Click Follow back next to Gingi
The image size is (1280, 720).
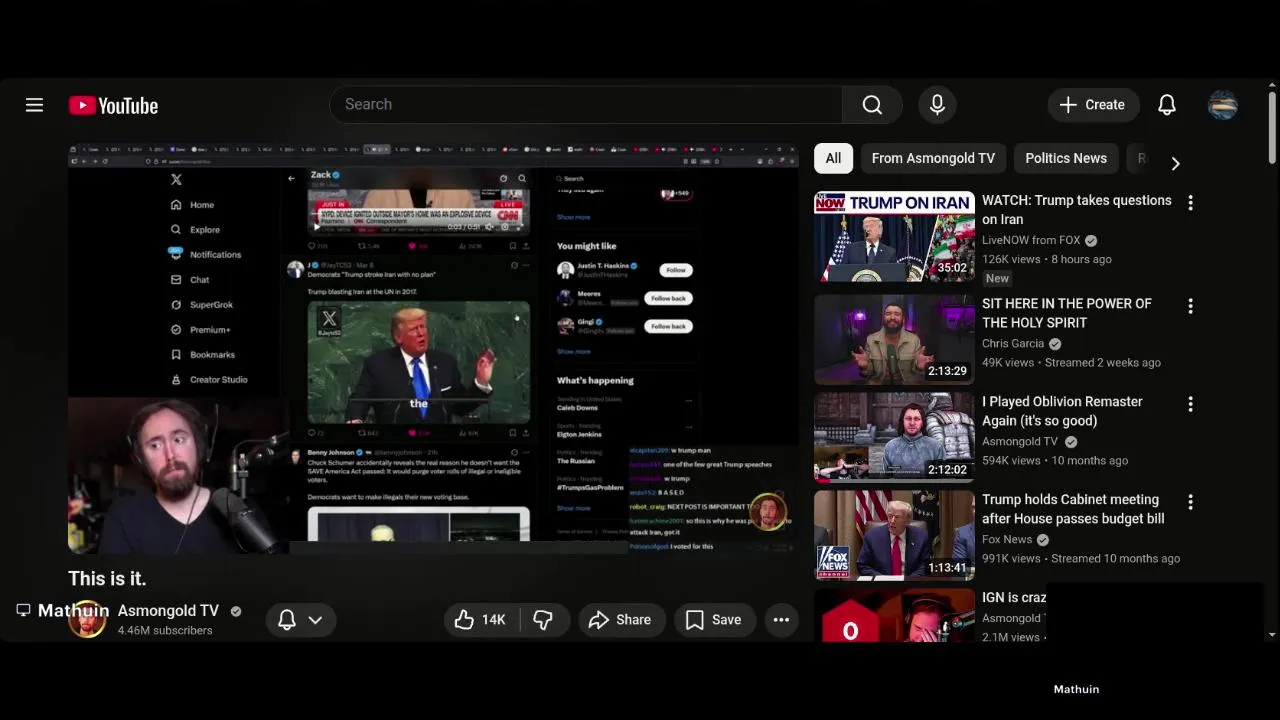(x=668, y=326)
